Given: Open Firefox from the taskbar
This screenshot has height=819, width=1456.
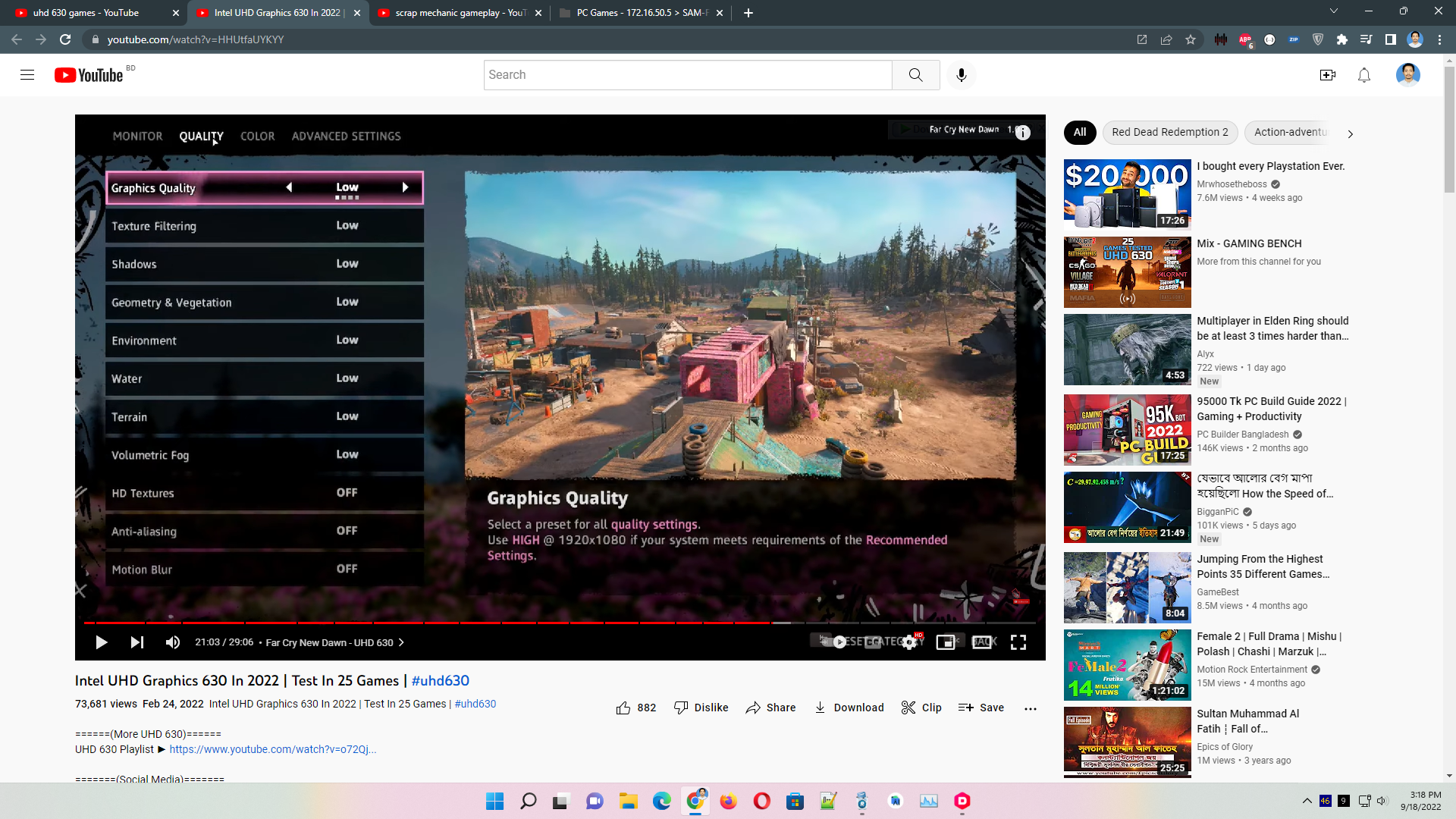Looking at the screenshot, I should pos(728,801).
